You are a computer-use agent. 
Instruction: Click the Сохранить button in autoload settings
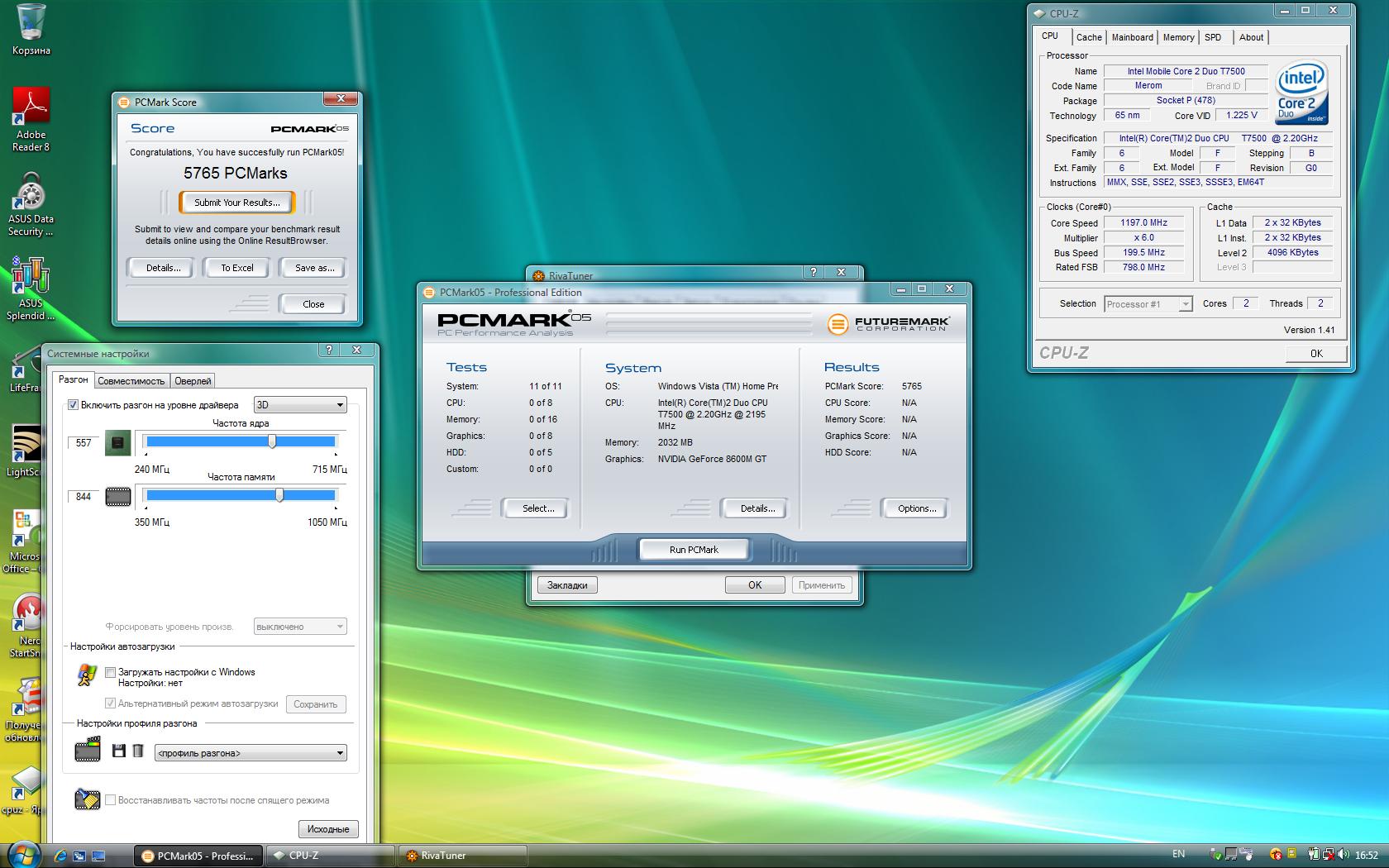316,704
